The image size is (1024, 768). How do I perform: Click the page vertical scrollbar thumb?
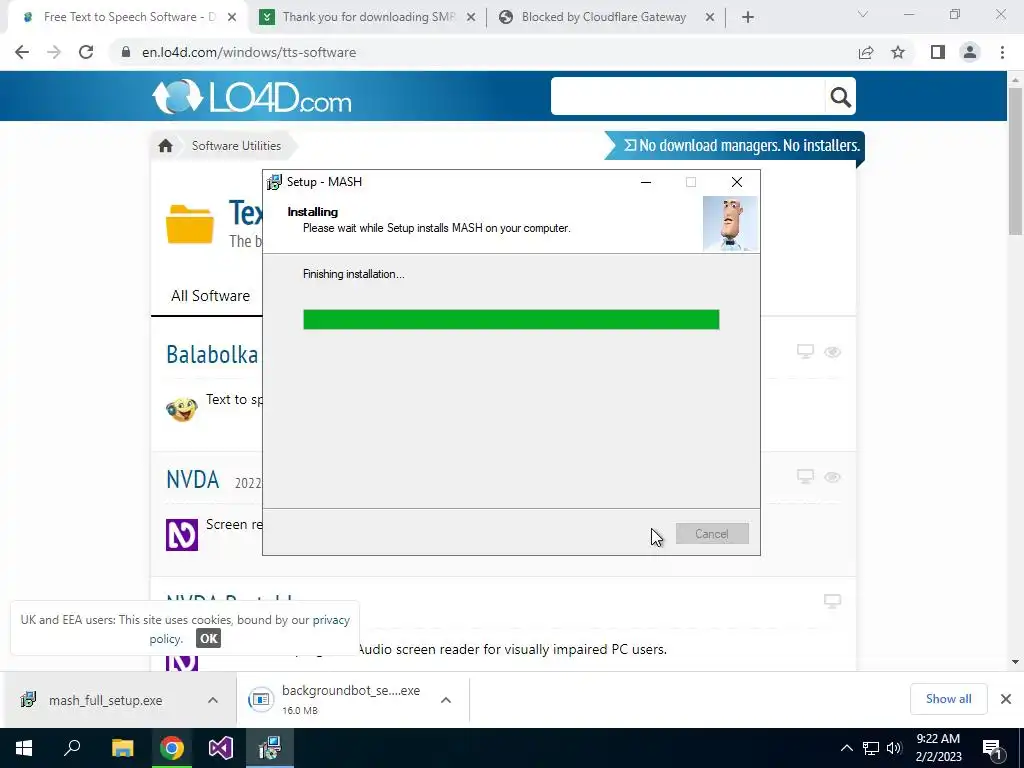1015,160
